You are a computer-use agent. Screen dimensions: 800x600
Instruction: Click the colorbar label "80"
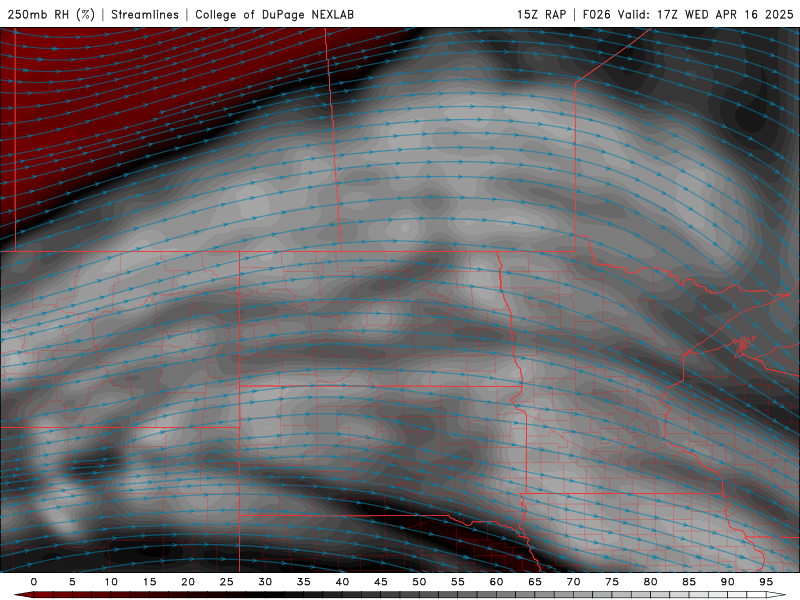coord(651,582)
